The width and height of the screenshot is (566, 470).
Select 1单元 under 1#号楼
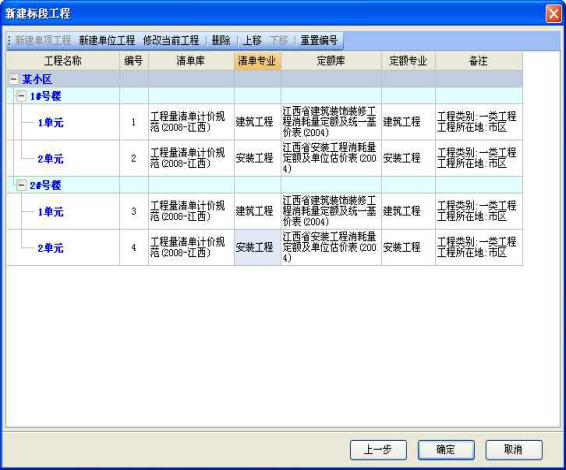(x=51, y=122)
